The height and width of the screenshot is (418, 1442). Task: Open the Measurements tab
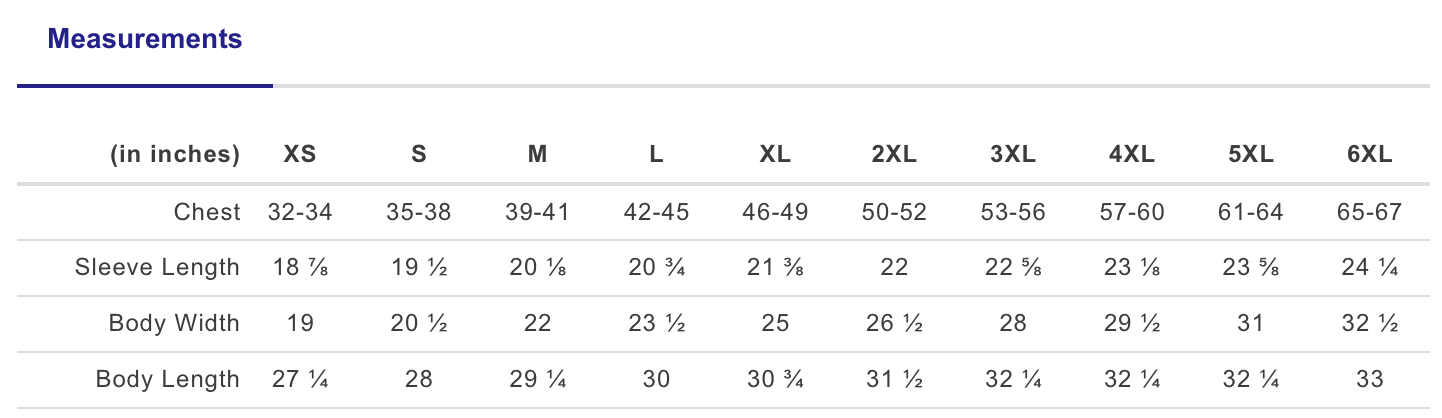tap(145, 39)
